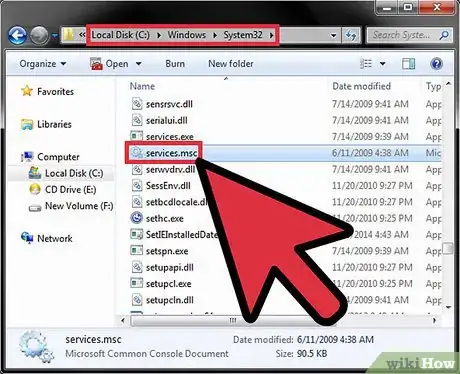Click the large services.msc icon in details pane
The height and width of the screenshot is (374, 460).
coord(36,347)
